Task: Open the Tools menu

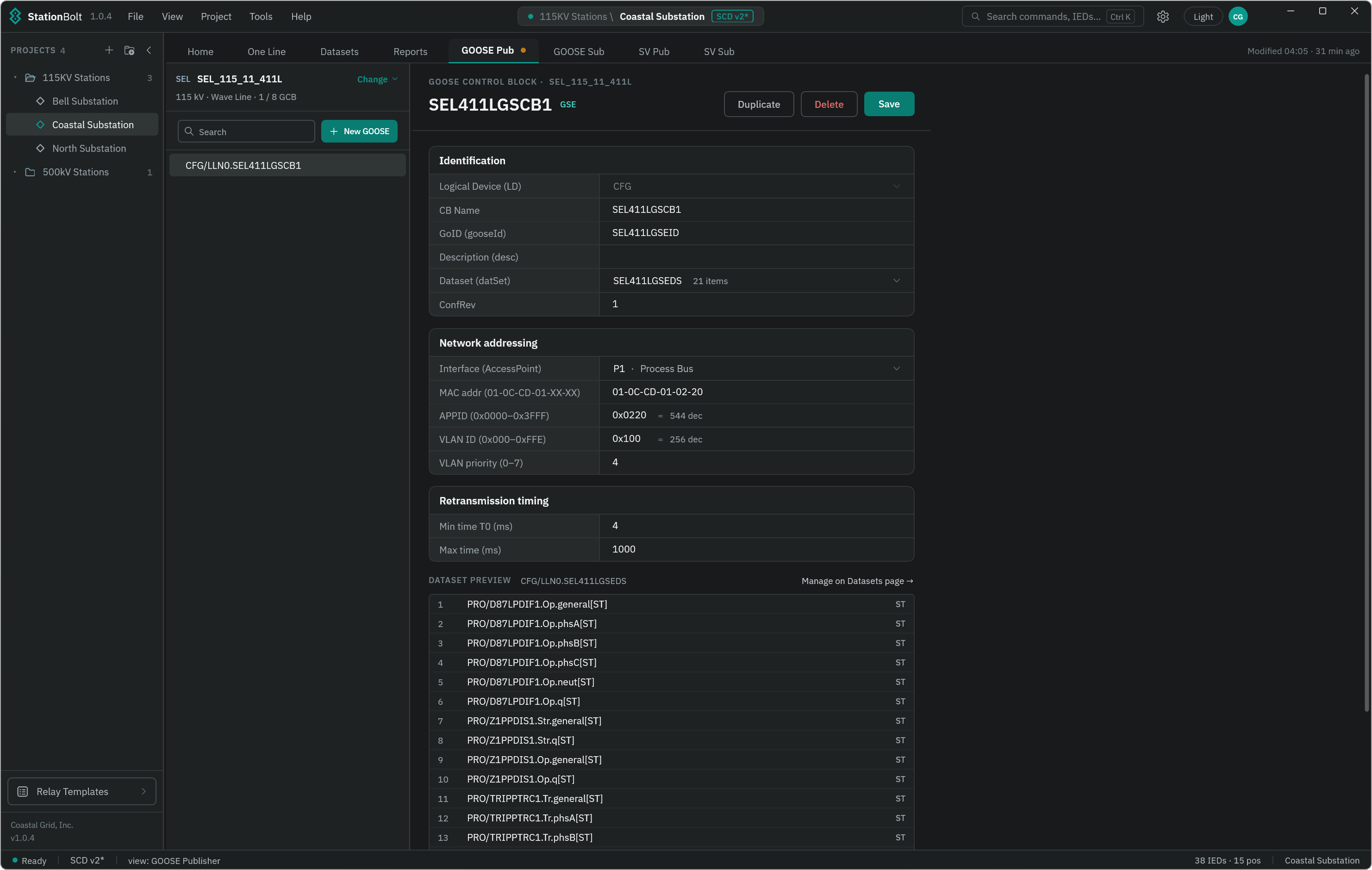Action: (x=261, y=17)
